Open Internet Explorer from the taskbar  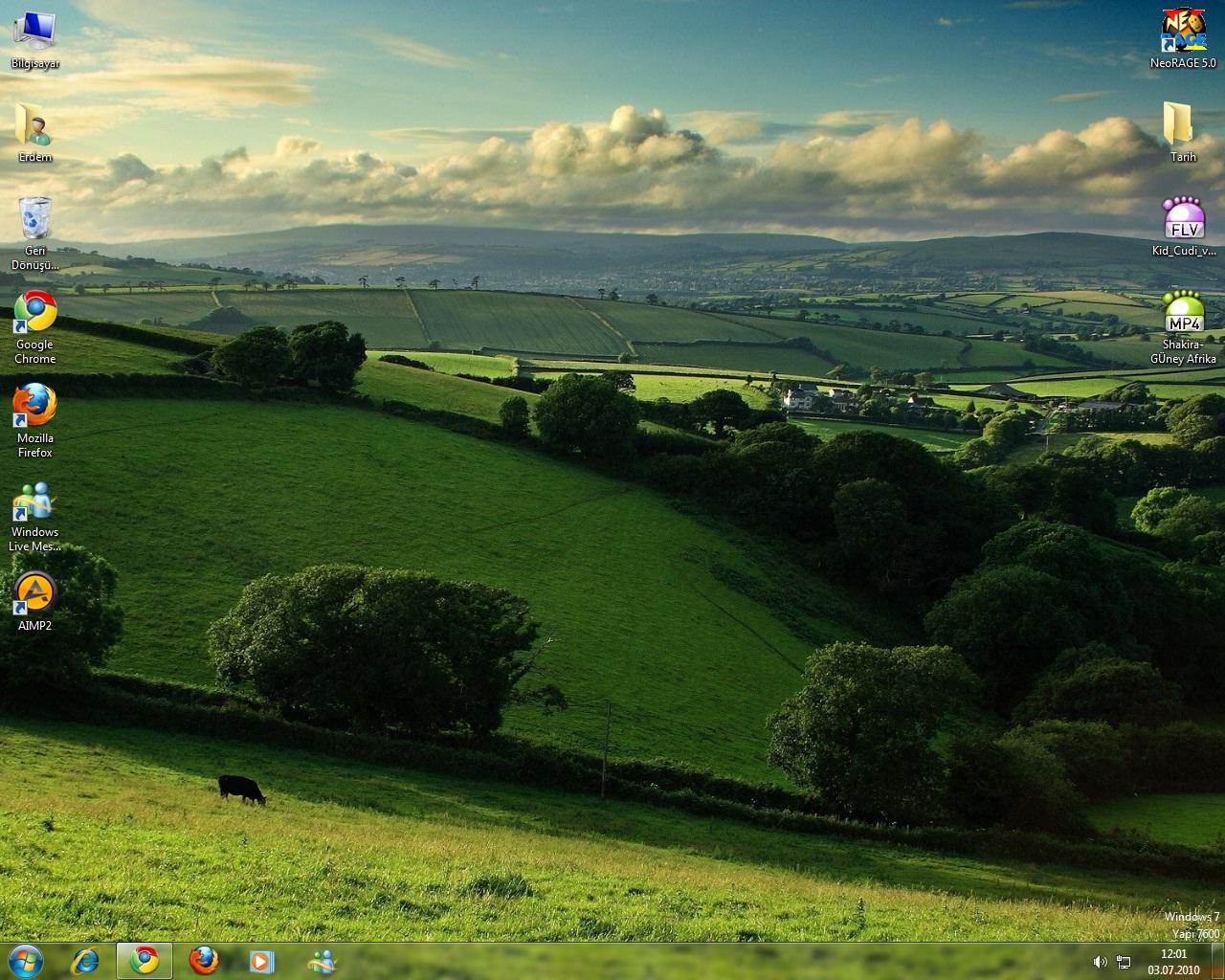pos(86,960)
